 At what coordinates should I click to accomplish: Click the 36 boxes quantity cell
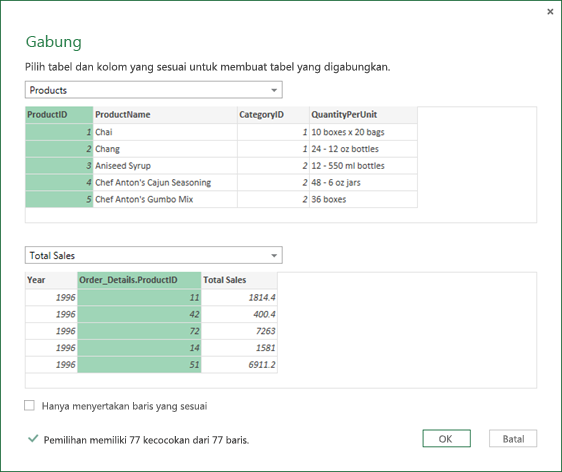tap(363, 199)
